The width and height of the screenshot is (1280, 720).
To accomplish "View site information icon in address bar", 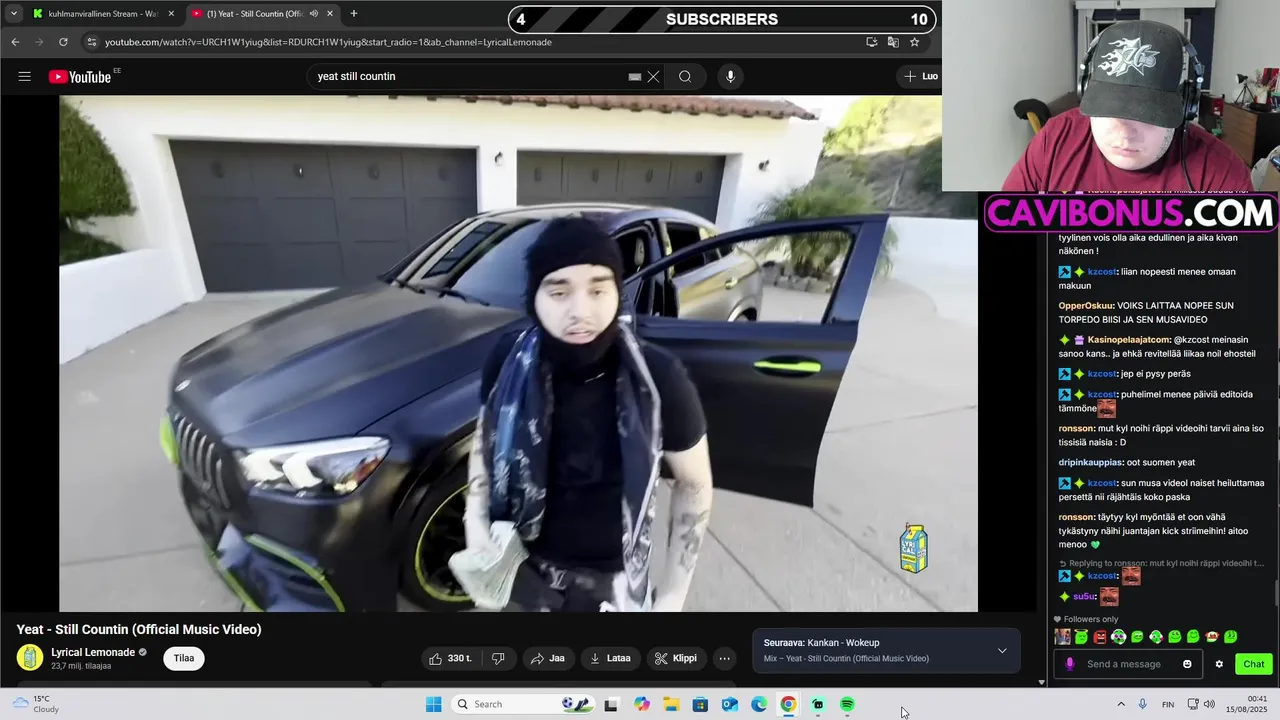I will tap(92, 42).
